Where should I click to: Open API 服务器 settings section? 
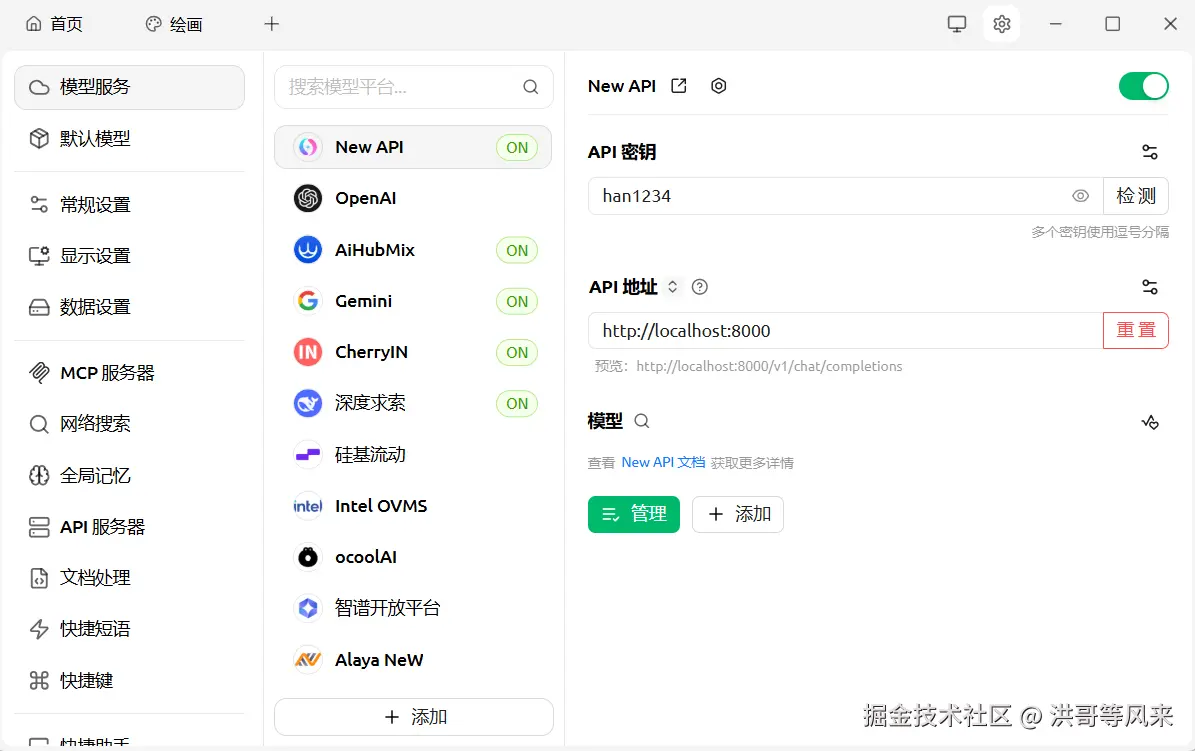[x=130, y=527]
